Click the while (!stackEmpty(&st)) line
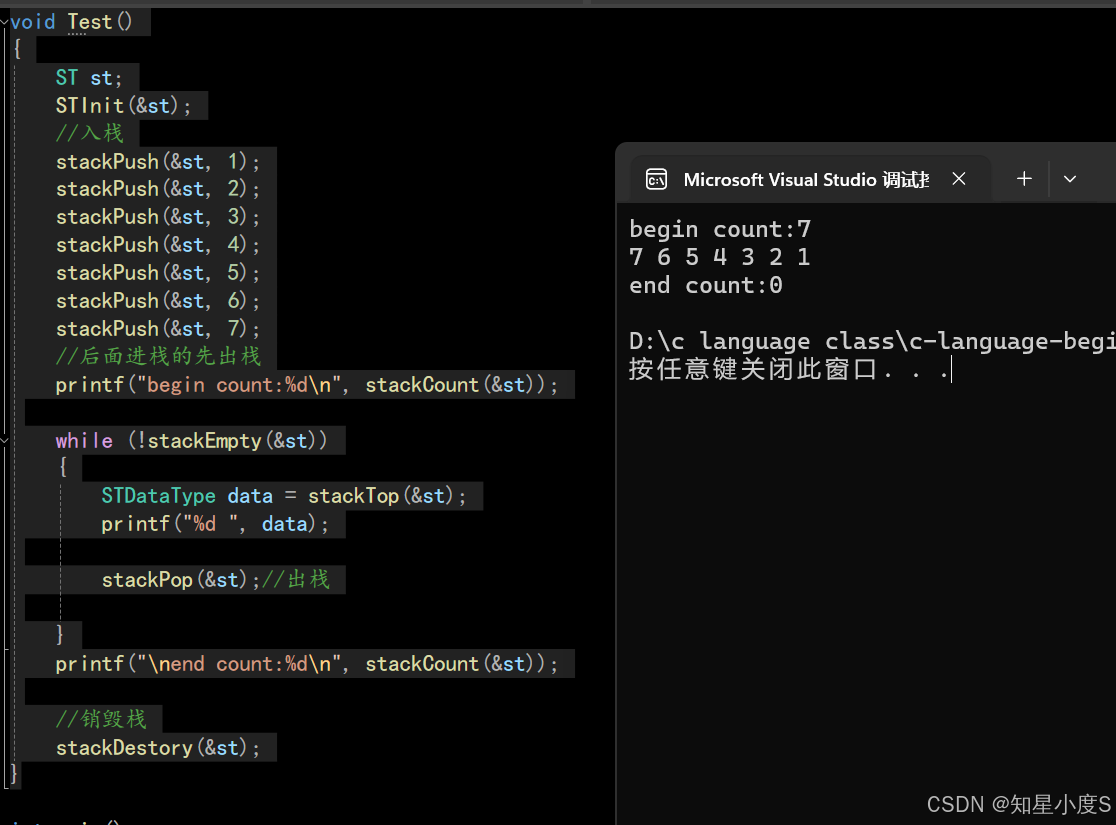 191,441
